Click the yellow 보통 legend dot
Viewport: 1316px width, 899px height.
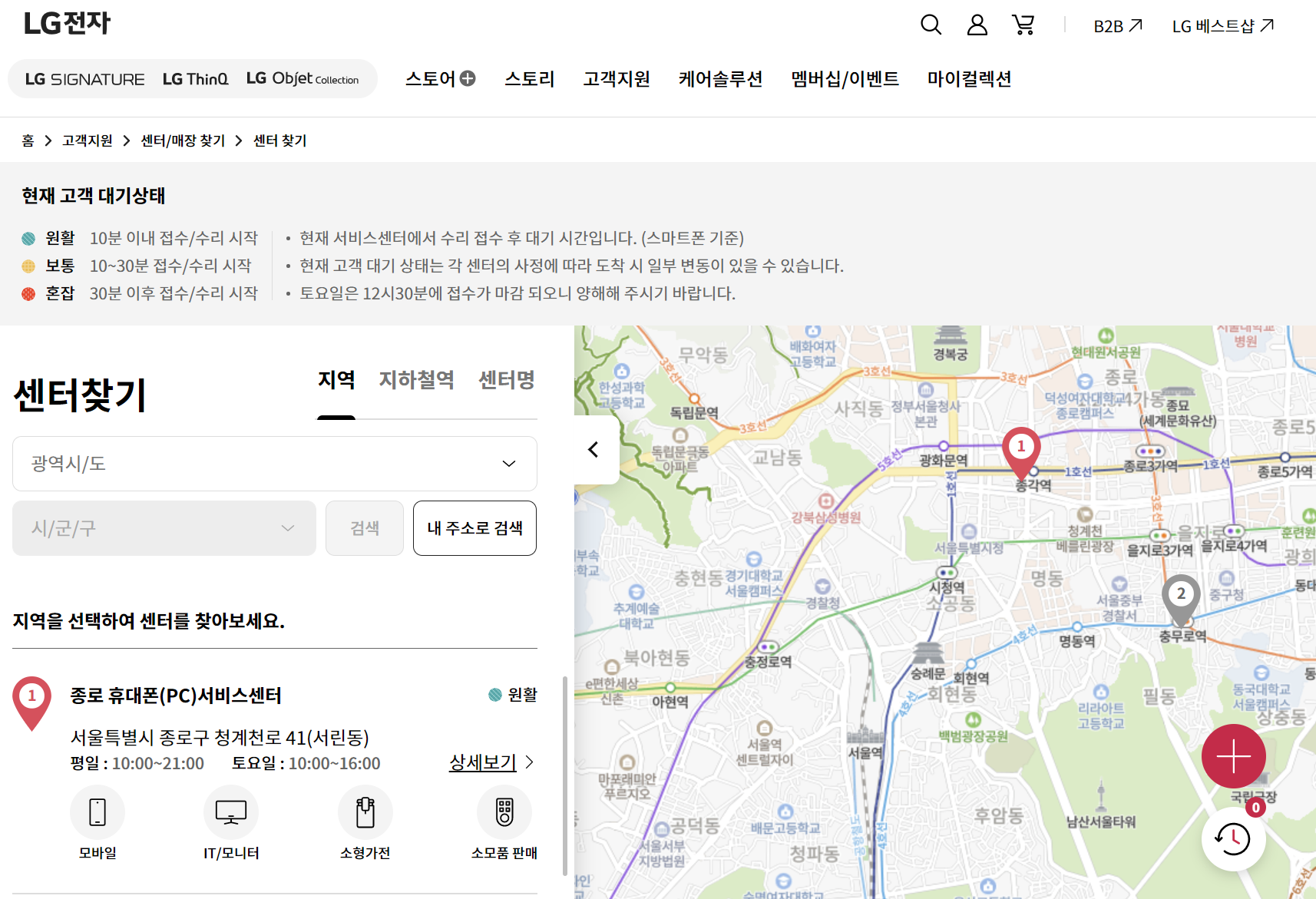pyautogui.click(x=28, y=266)
